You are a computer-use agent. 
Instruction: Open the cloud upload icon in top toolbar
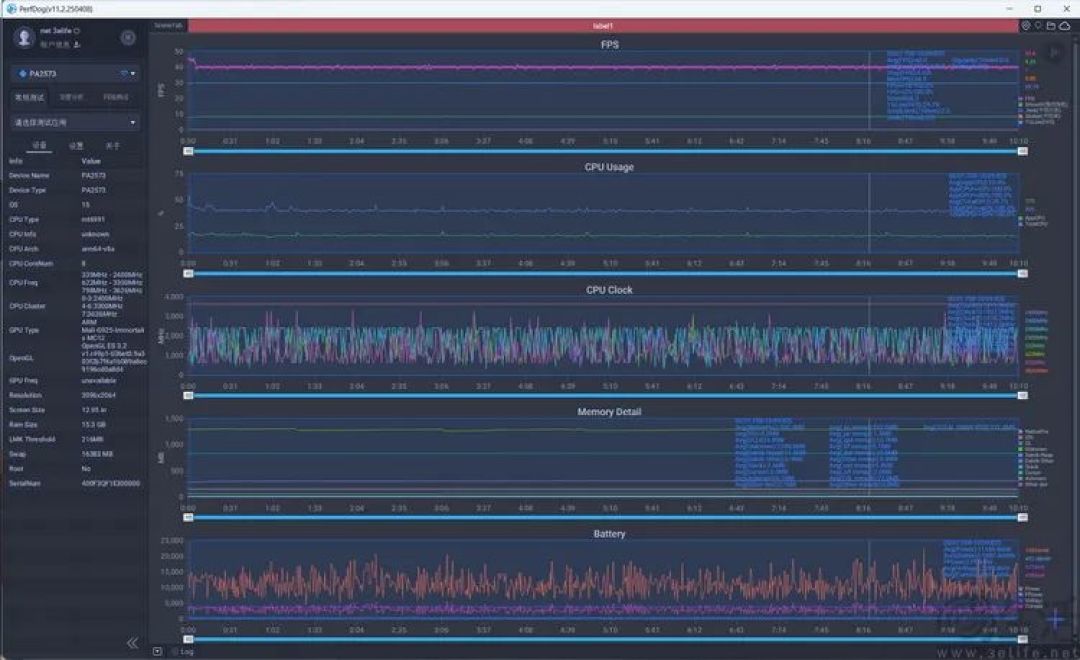(x=1065, y=26)
